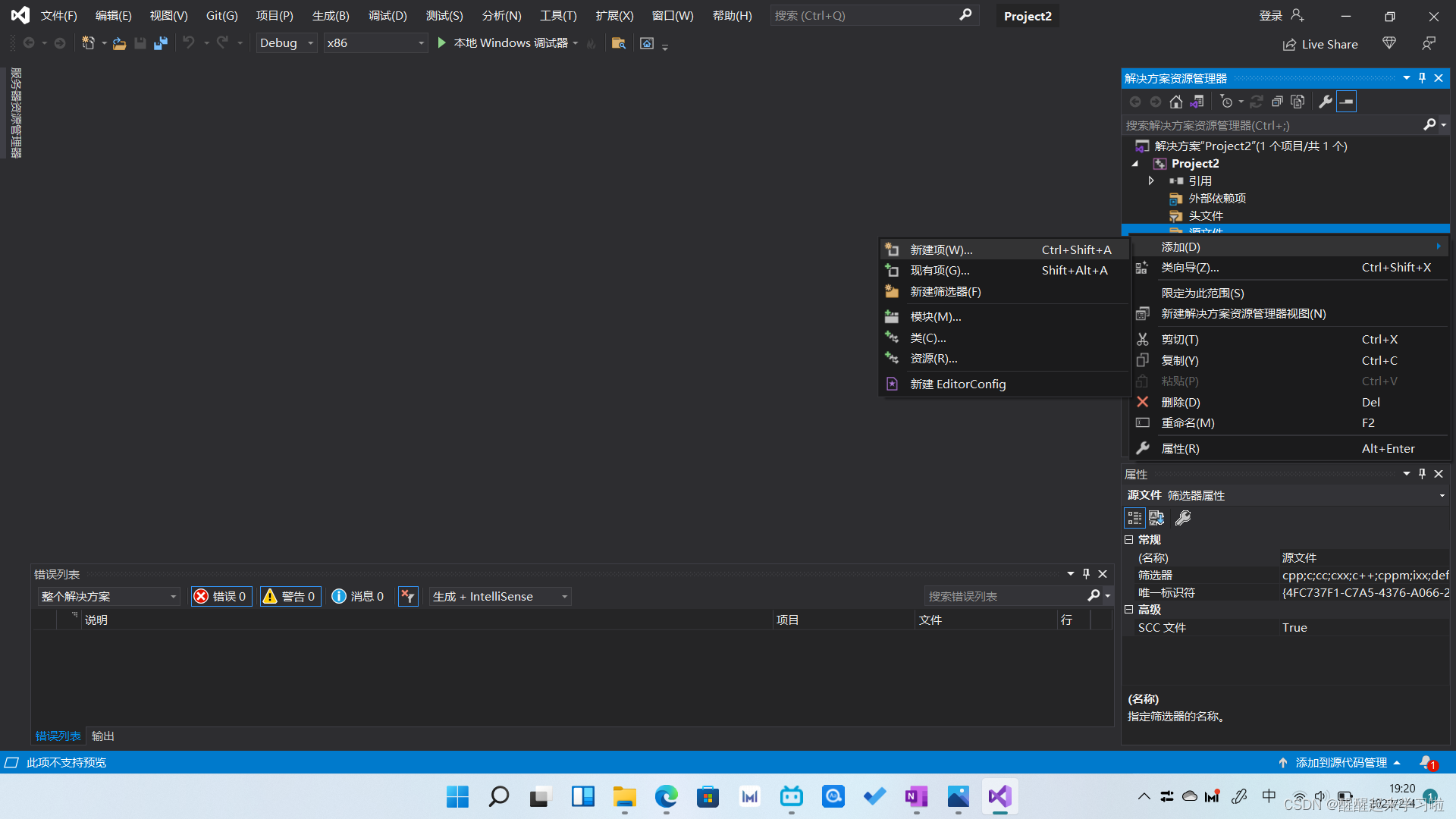Click the wrench Properties icon in Solution Explorer
The image size is (1456, 819).
pyautogui.click(x=1326, y=101)
